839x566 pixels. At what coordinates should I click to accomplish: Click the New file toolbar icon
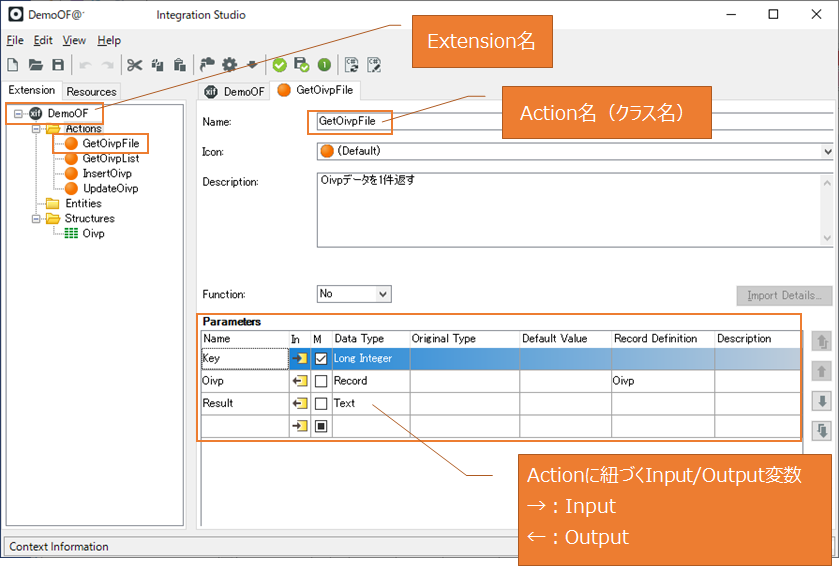14,65
